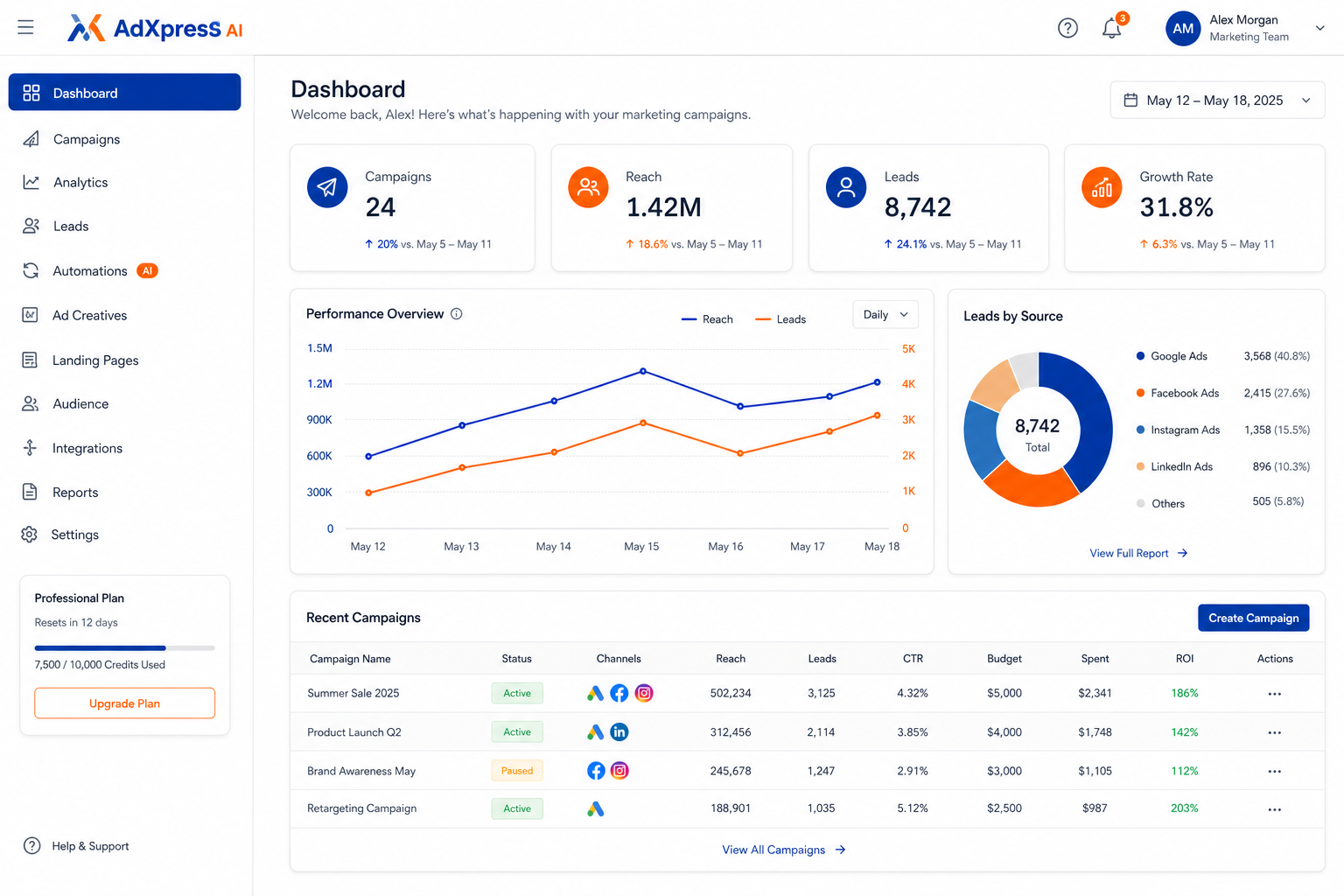Click the Reach card people icon
1344x896 pixels.
pyautogui.click(x=588, y=187)
